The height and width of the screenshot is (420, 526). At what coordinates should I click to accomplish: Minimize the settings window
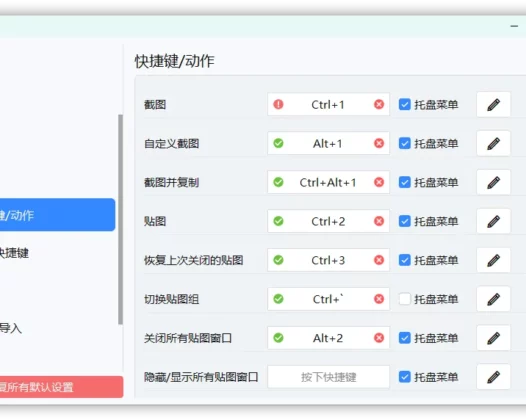point(514,26)
